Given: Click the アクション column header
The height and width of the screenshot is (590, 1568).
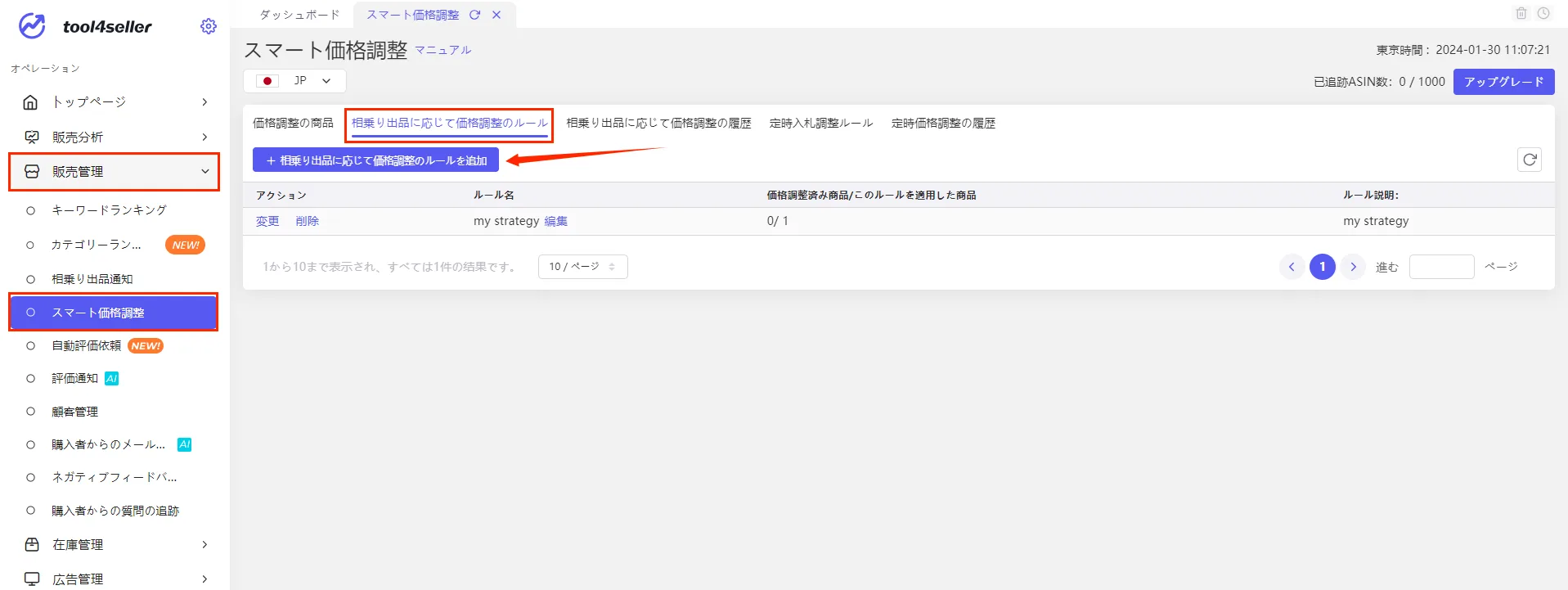Looking at the screenshot, I should 281,195.
